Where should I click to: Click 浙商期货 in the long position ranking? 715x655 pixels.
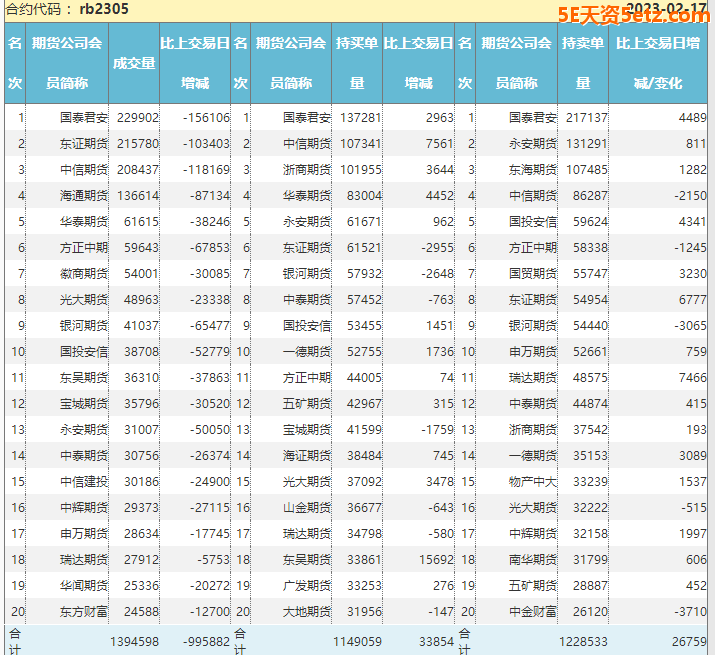click(307, 170)
